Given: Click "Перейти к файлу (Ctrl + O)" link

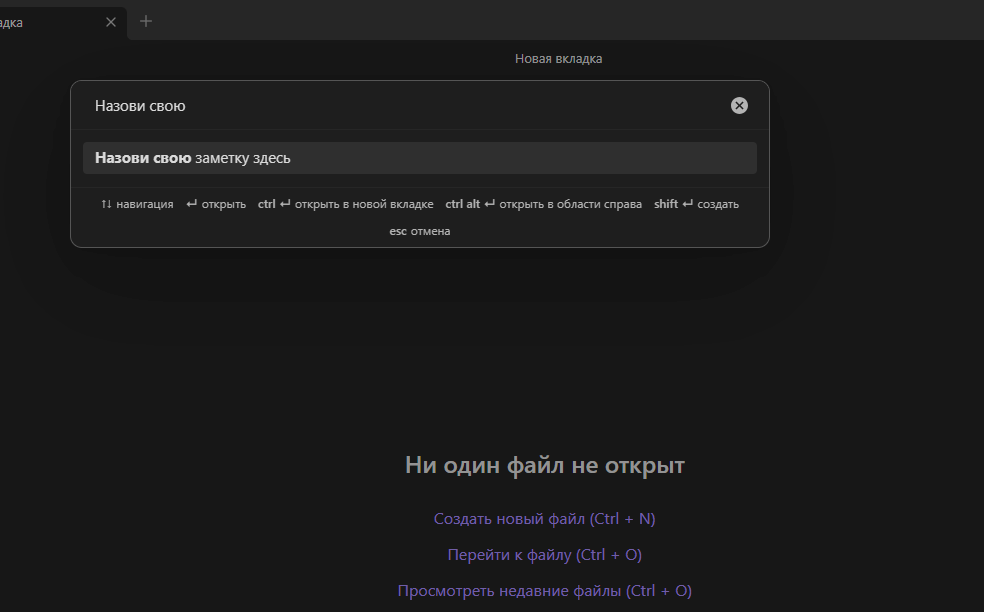Looking at the screenshot, I should coord(545,555).
